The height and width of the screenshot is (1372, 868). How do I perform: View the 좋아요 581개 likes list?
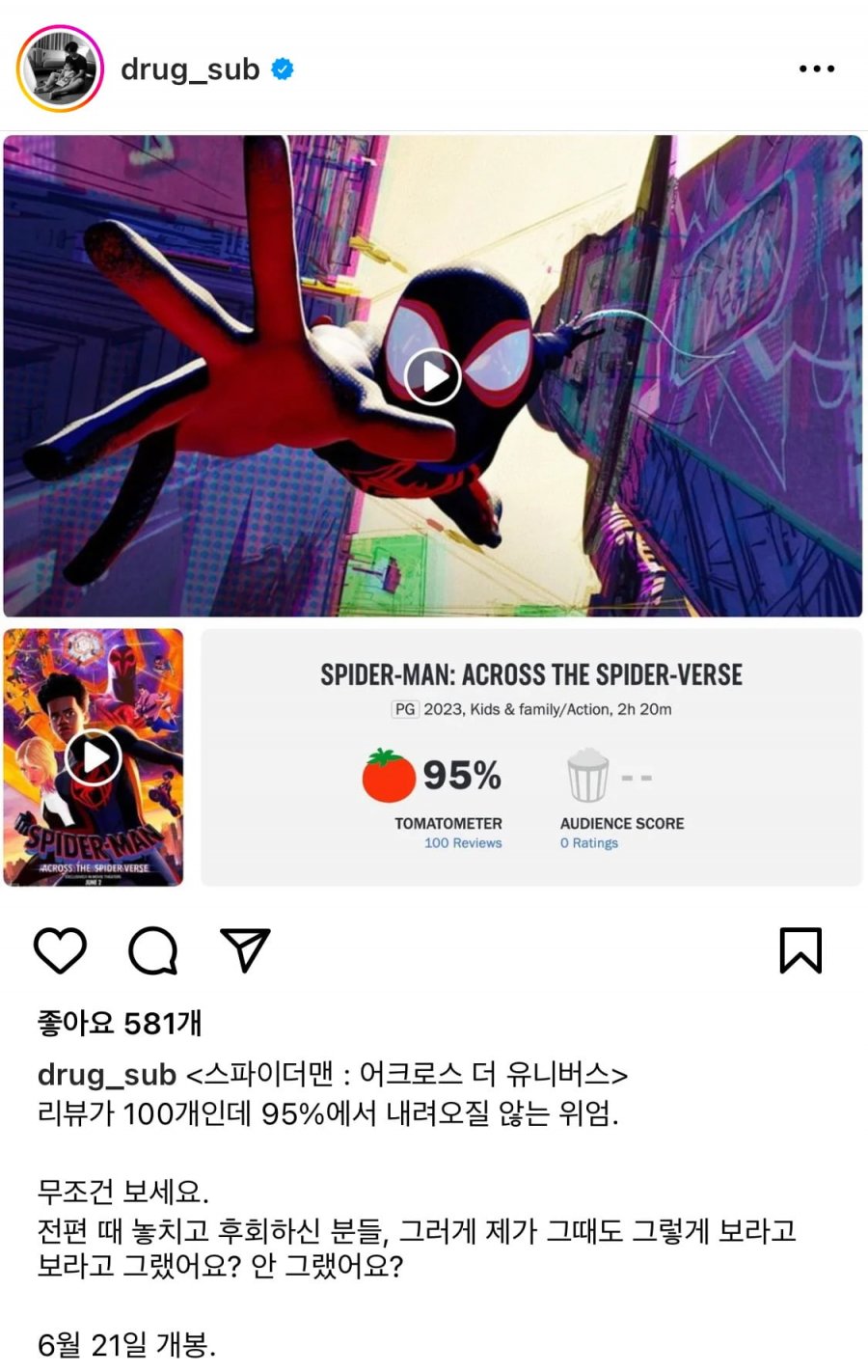120,1023
